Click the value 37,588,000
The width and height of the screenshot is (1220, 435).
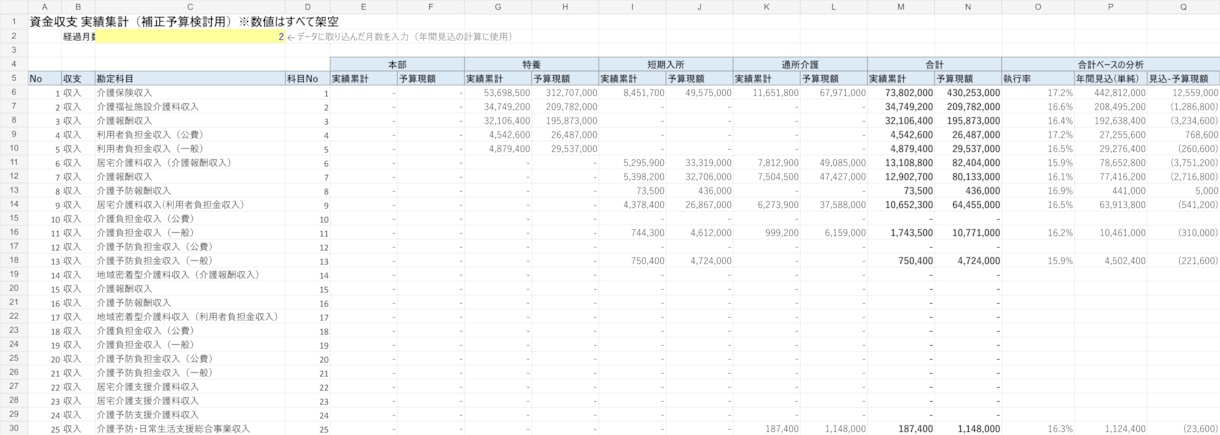(x=842, y=204)
